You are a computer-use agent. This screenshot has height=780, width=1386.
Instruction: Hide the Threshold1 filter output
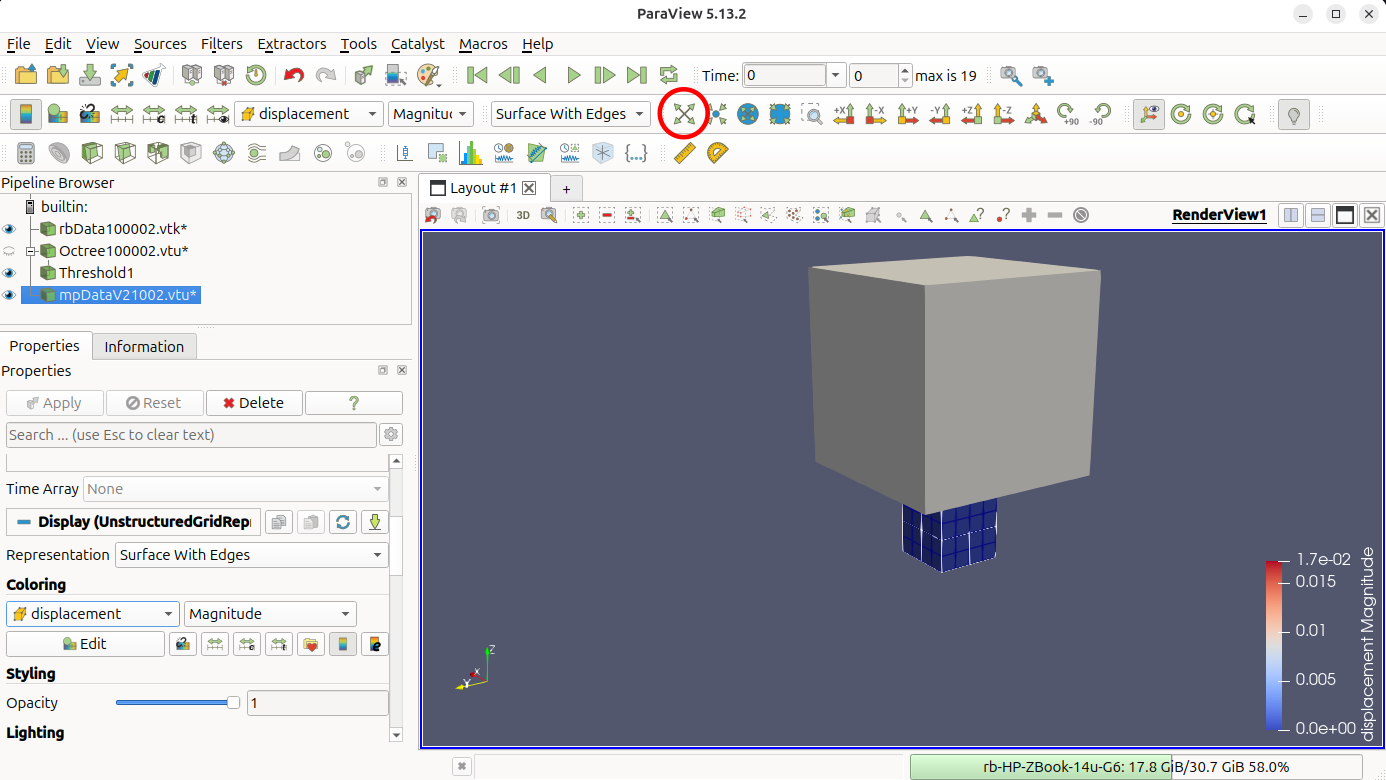pos(10,273)
